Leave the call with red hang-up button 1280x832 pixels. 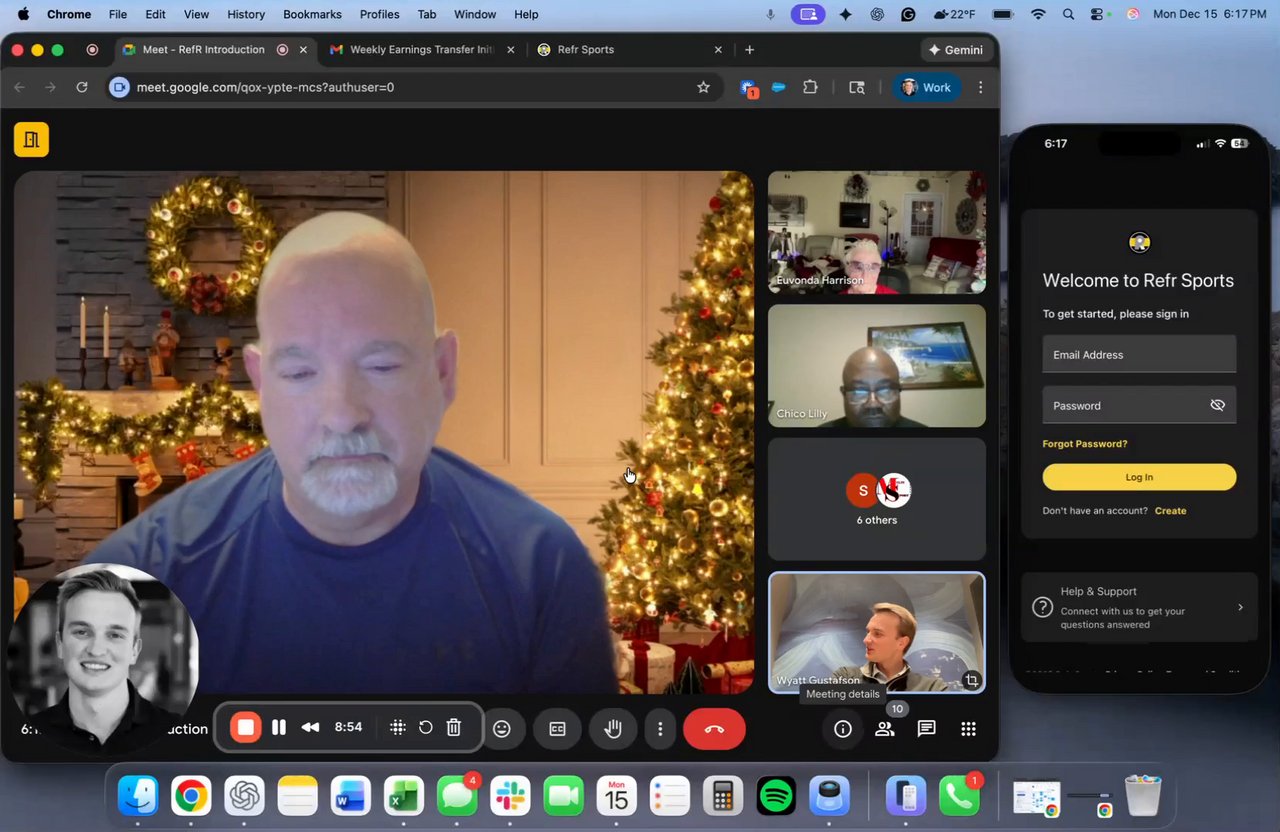pos(714,729)
